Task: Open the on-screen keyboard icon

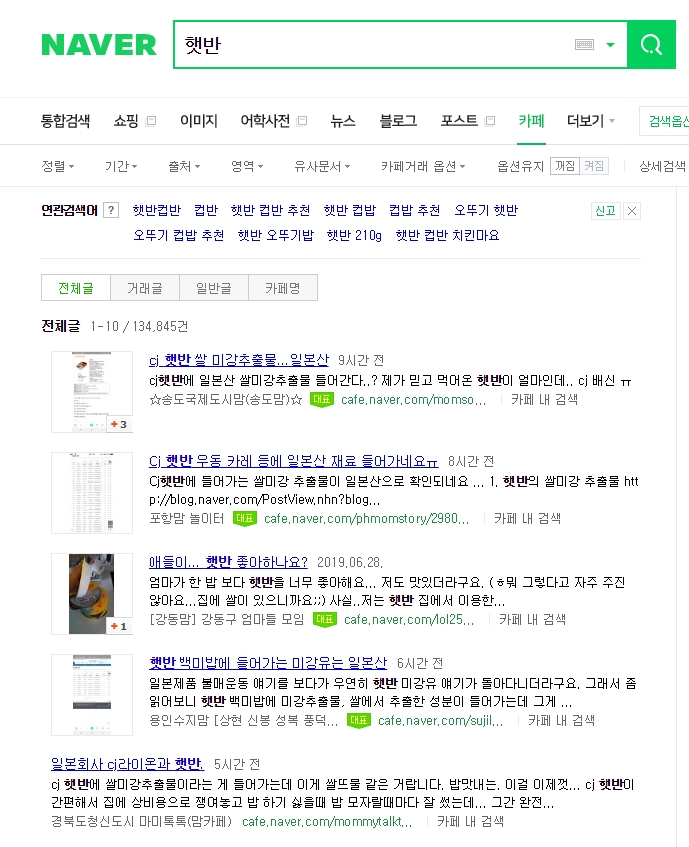Action: (x=584, y=44)
